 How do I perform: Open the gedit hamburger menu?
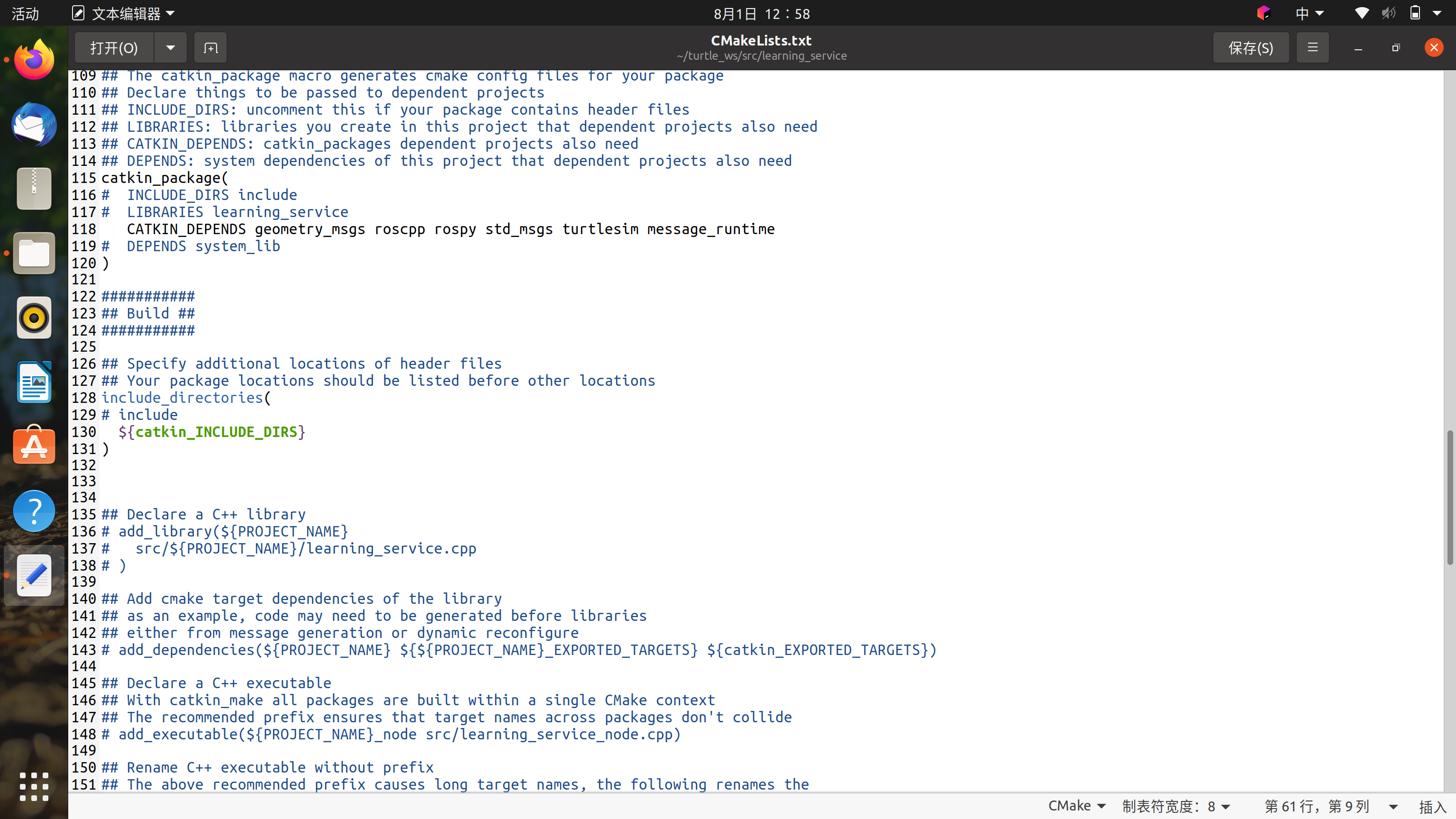tap(1312, 47)
